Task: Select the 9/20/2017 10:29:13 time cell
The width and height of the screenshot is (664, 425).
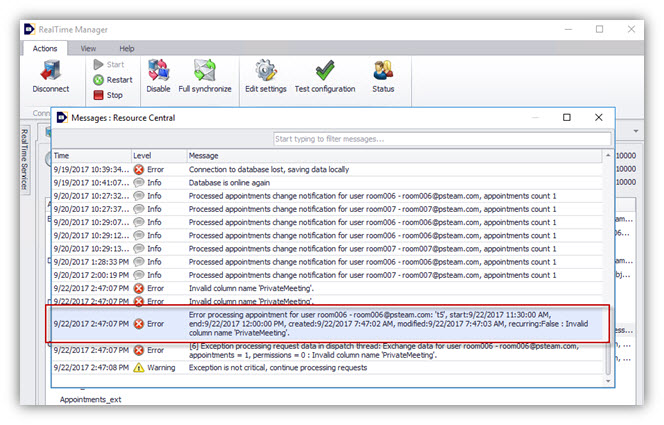Action: 91,248
